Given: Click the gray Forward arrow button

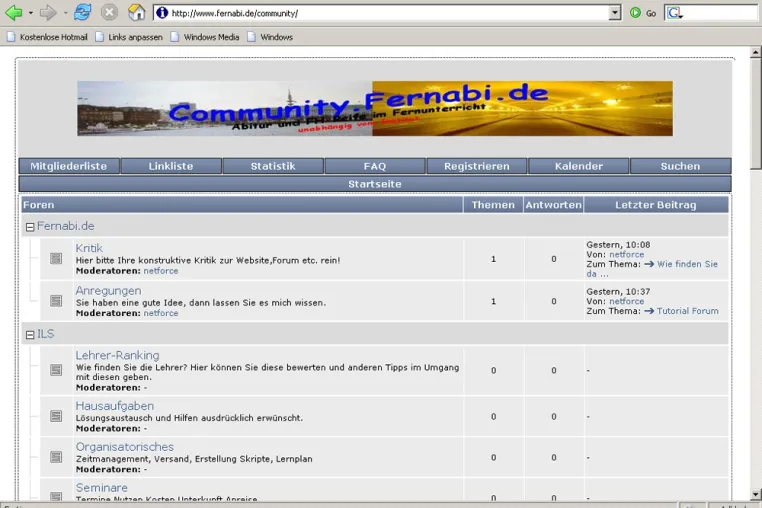Looking at the screenshot, I should (48, 13).
